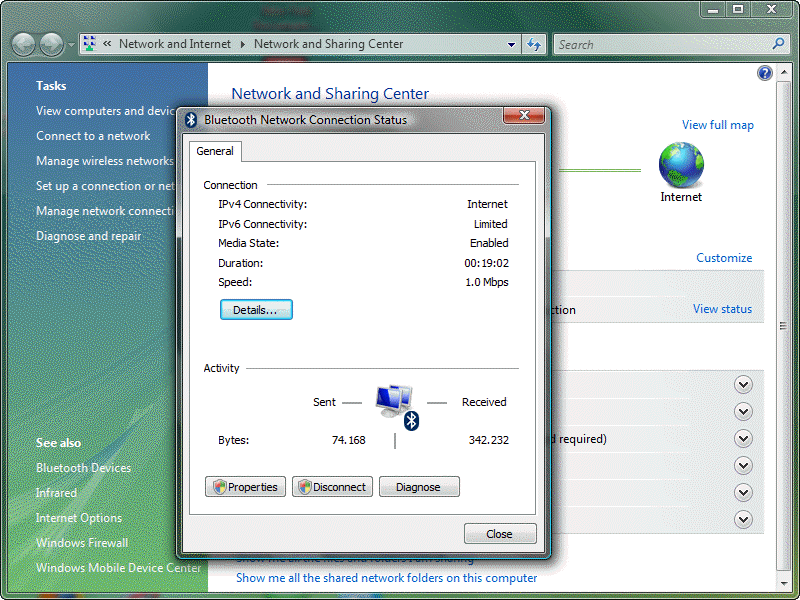Click the back navigation arrow

pyautogui.click(x=23, y=44)
